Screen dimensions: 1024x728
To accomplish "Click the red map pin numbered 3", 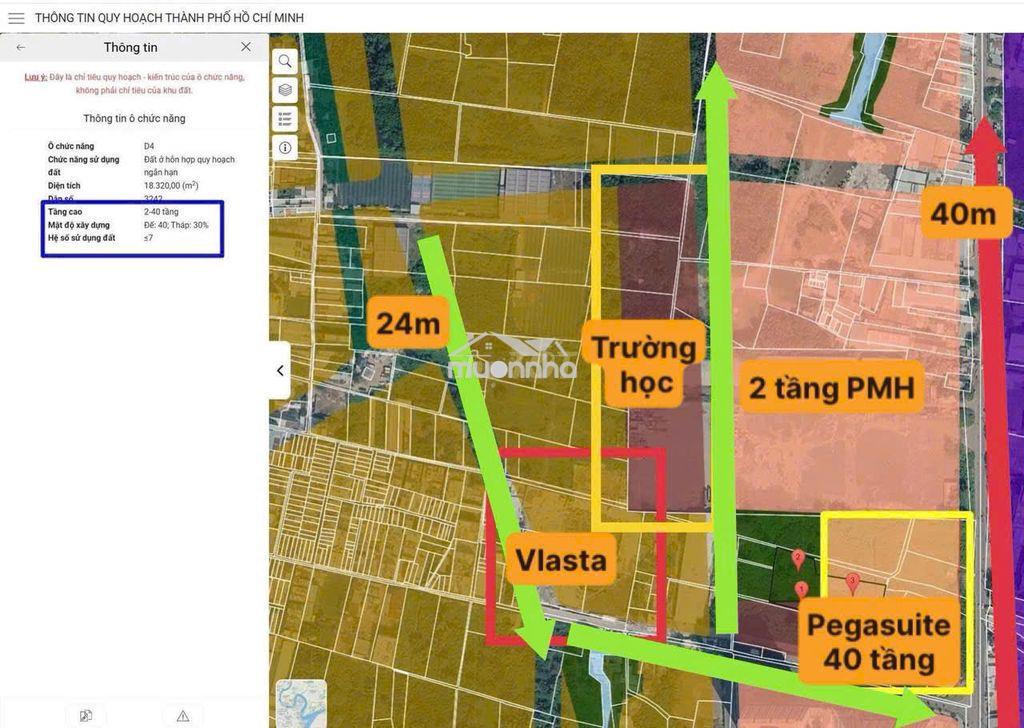I will click(852, 582).
